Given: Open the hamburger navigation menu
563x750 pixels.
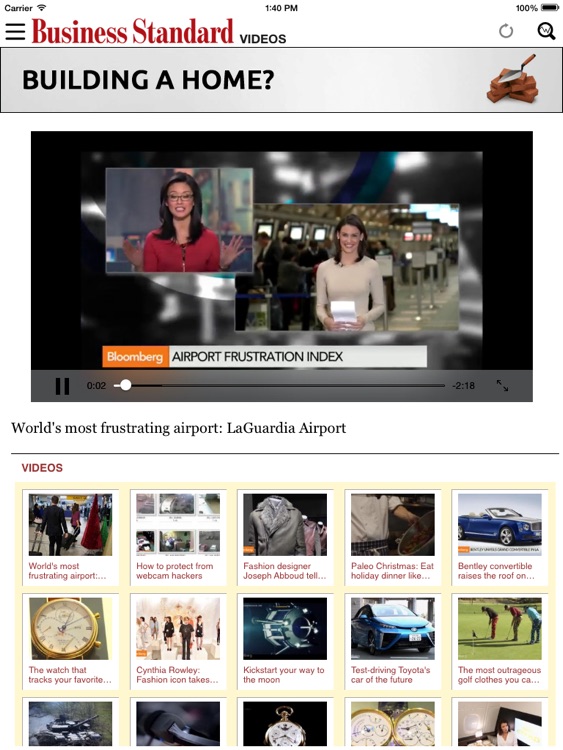Looking at the screenshot, I should click(x=15, y=31).
